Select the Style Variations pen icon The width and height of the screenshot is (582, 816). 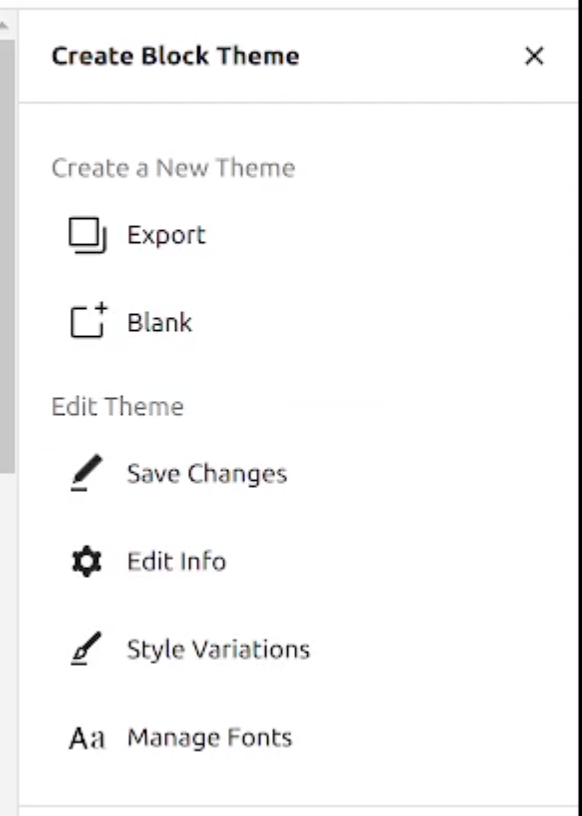point(88,648)
